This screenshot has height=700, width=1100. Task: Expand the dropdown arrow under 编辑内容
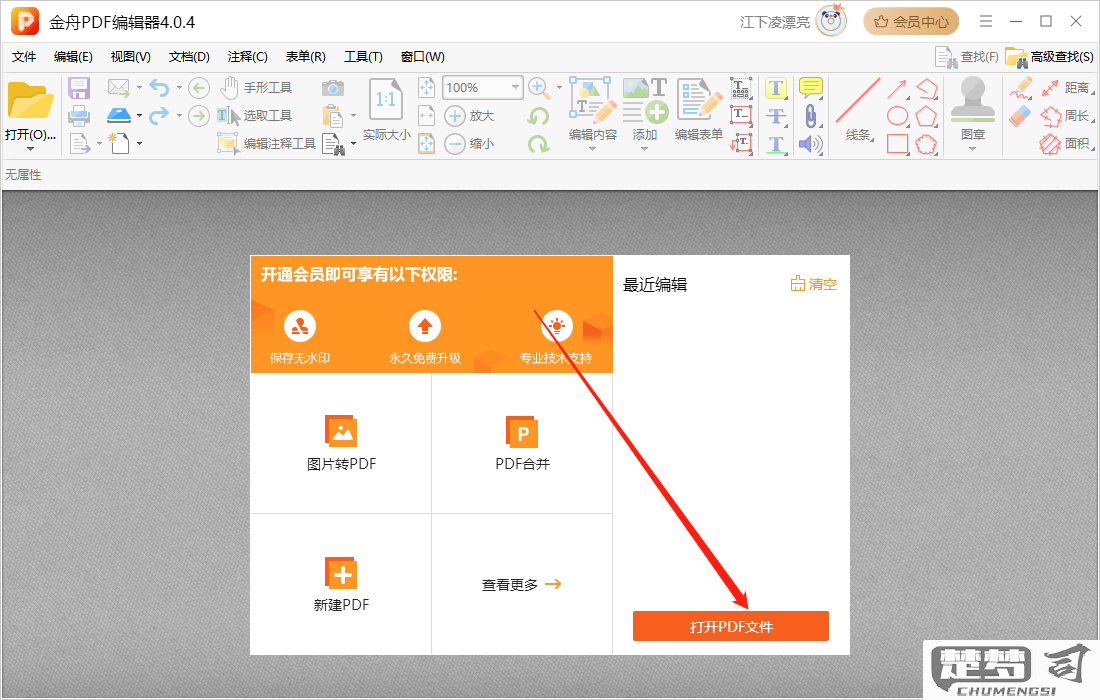[x=593, y=149]
